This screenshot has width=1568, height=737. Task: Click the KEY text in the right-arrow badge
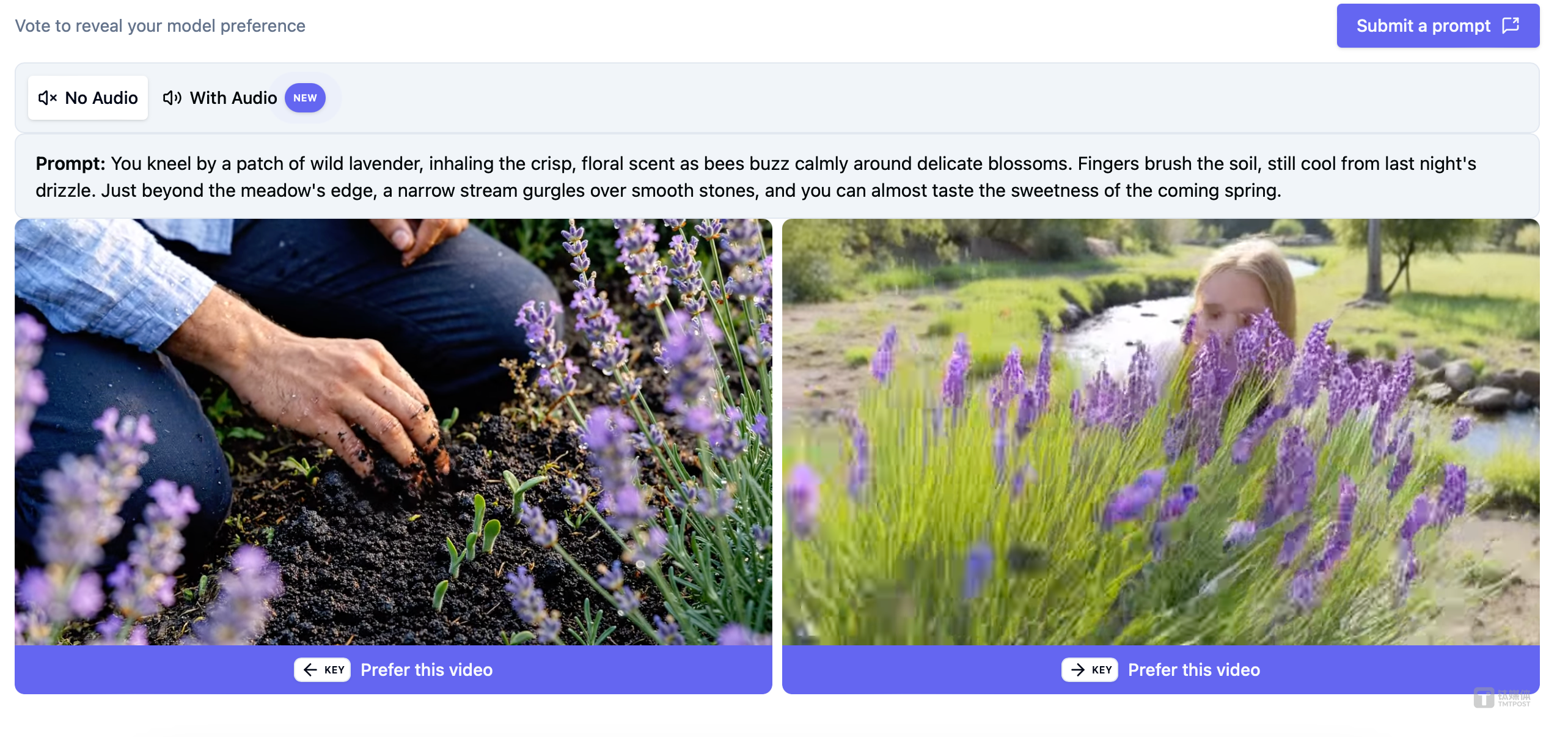coord(1102,670)
